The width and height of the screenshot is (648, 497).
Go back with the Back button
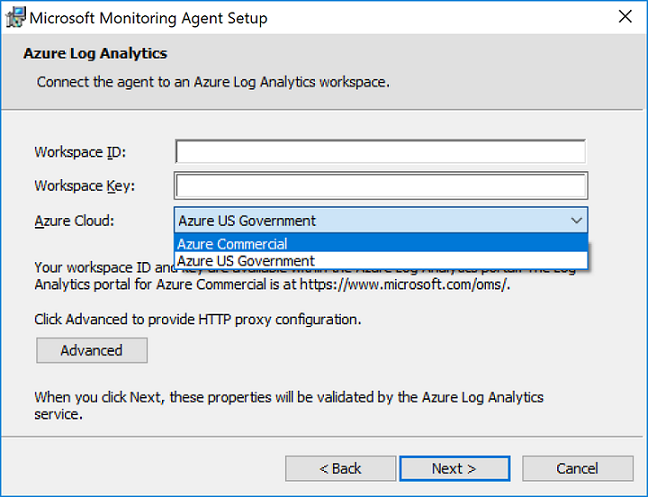pyautogui.click(x=340, y=468)
